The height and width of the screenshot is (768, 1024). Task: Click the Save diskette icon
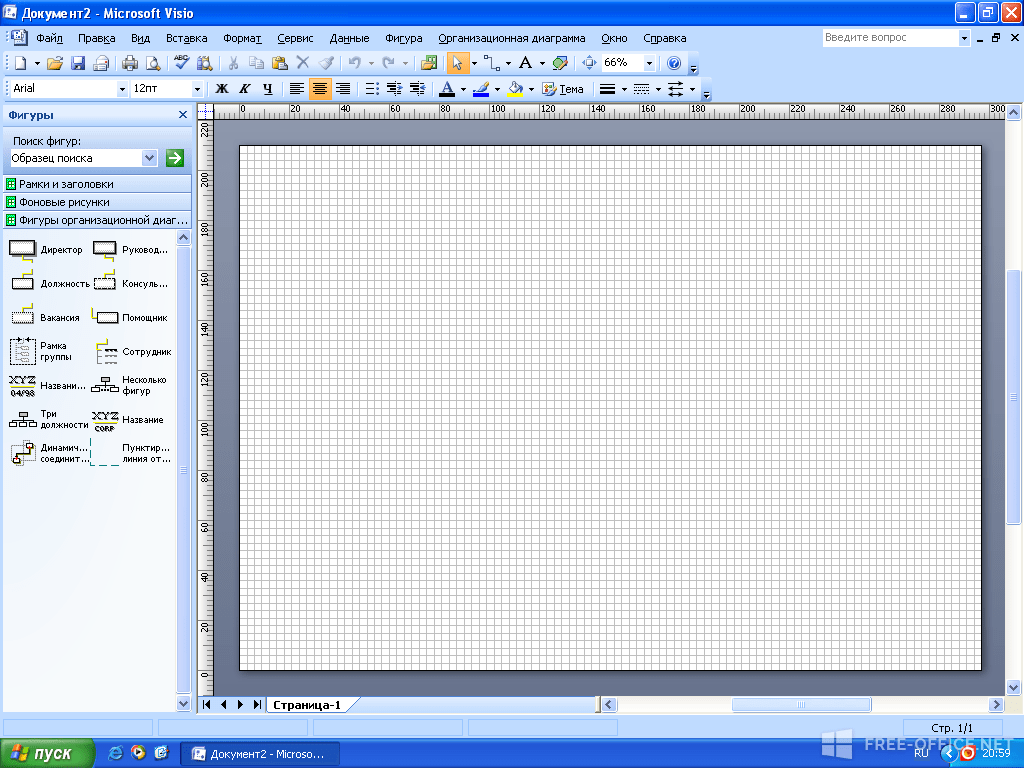(78, 63)
